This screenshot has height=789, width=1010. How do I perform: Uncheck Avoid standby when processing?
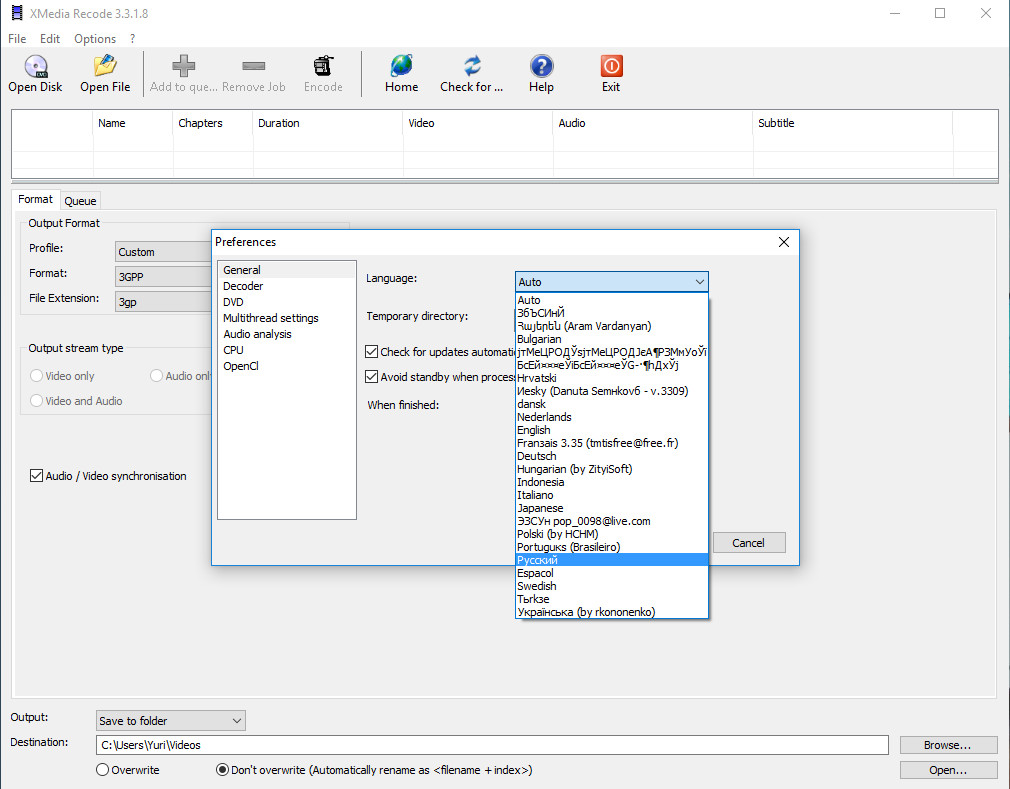tap(372, 377)
